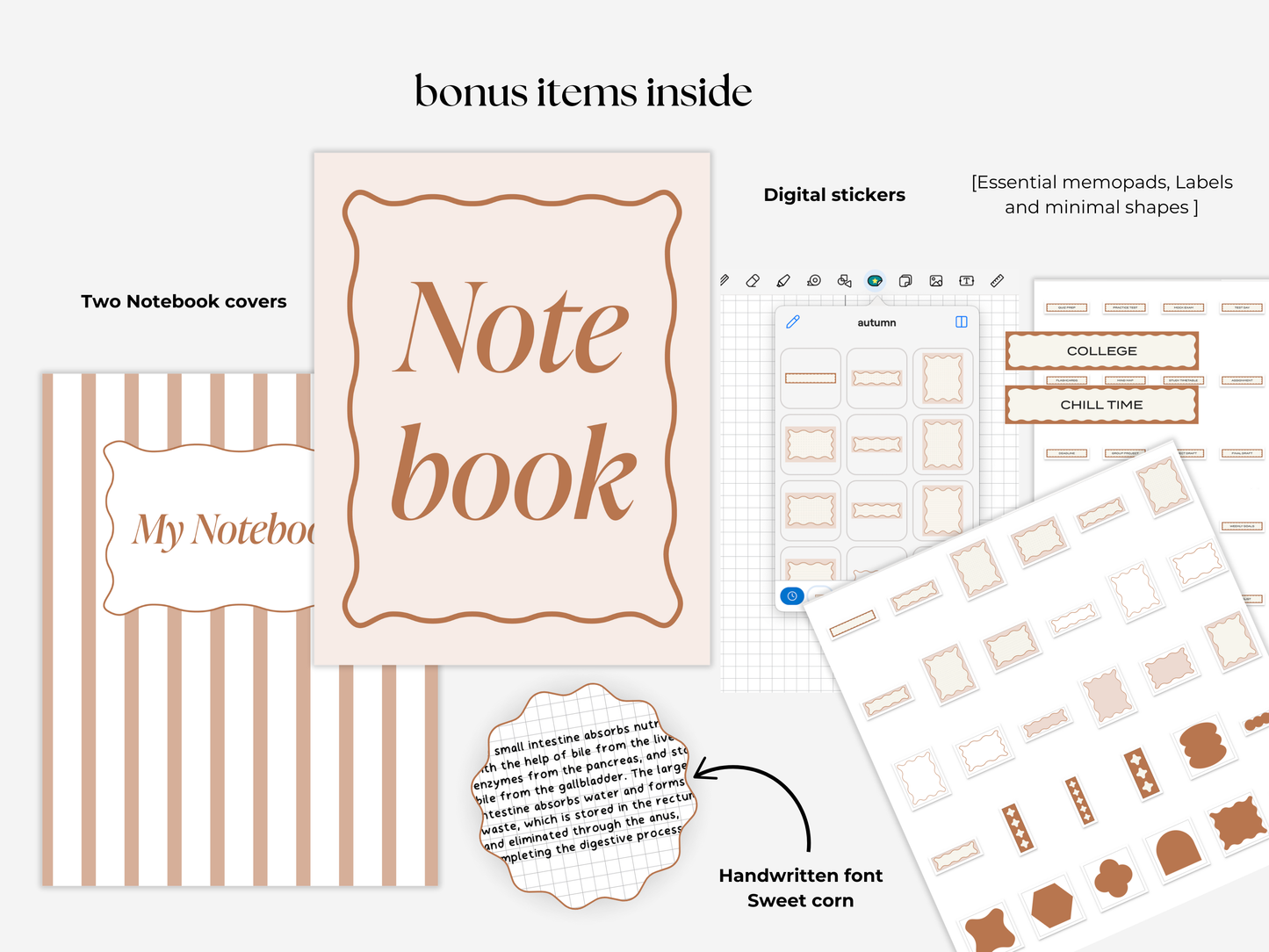Toggle the recent stickers clock button
1269x952 pixels.
pos(790,596)
